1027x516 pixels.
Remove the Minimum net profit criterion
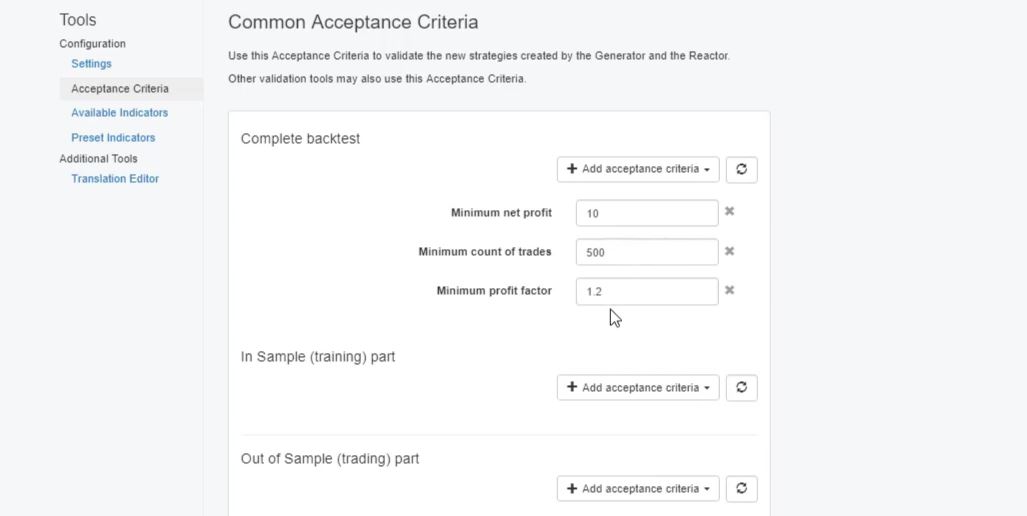pyautogui.click(x=730, y=212)
